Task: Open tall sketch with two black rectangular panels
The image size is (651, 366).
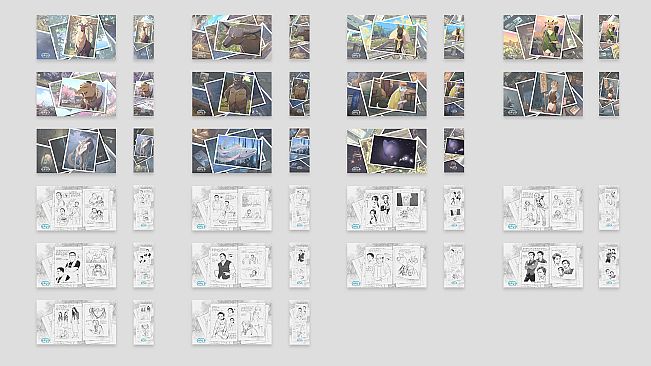Action: point(454,208)
